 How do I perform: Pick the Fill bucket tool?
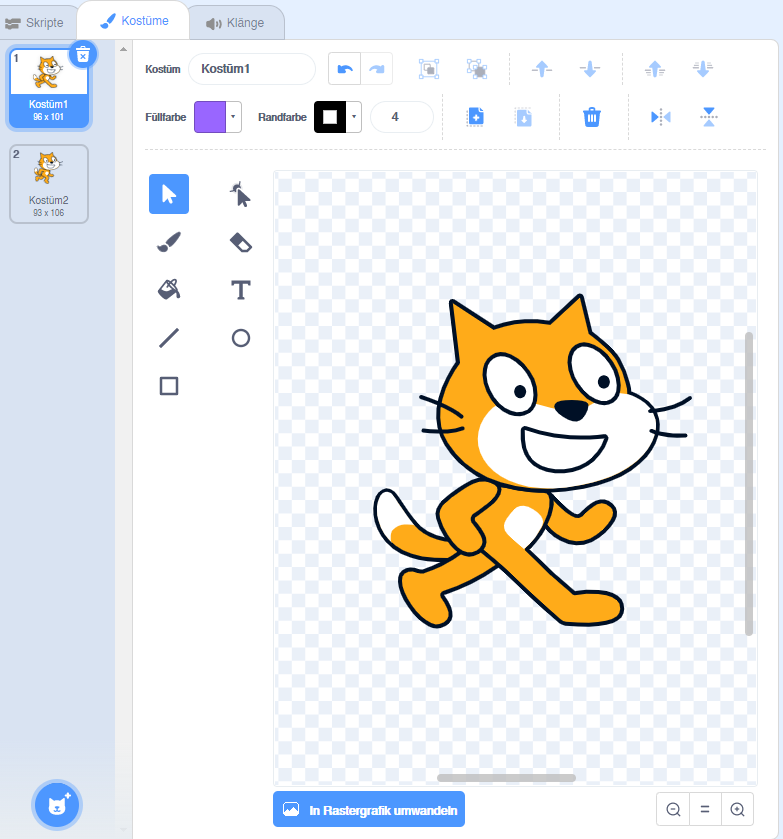point(169,290)
